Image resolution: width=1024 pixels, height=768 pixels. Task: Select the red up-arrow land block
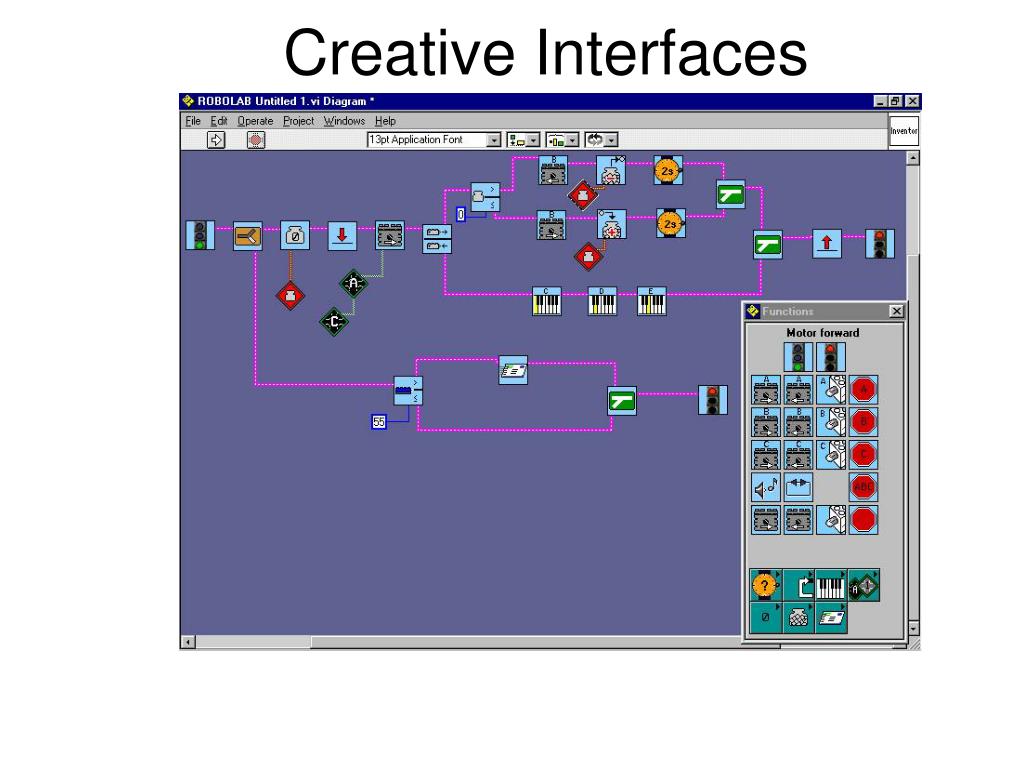pos(827,243)
